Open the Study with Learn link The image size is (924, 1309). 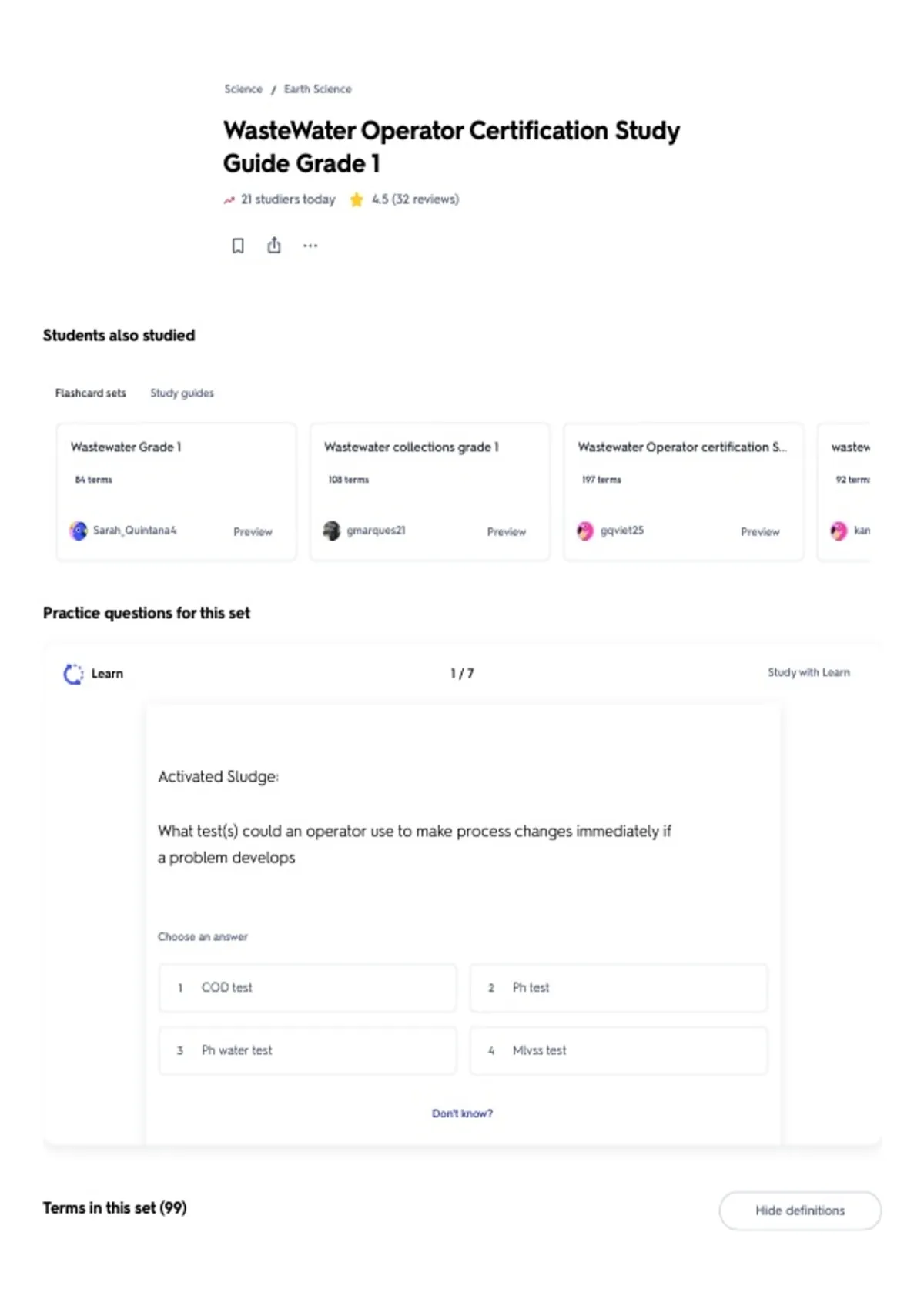(808, 672)
